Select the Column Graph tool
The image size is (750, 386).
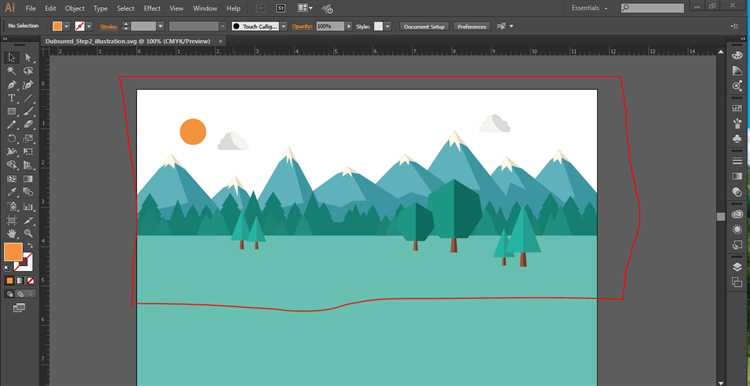pos(28,207)
